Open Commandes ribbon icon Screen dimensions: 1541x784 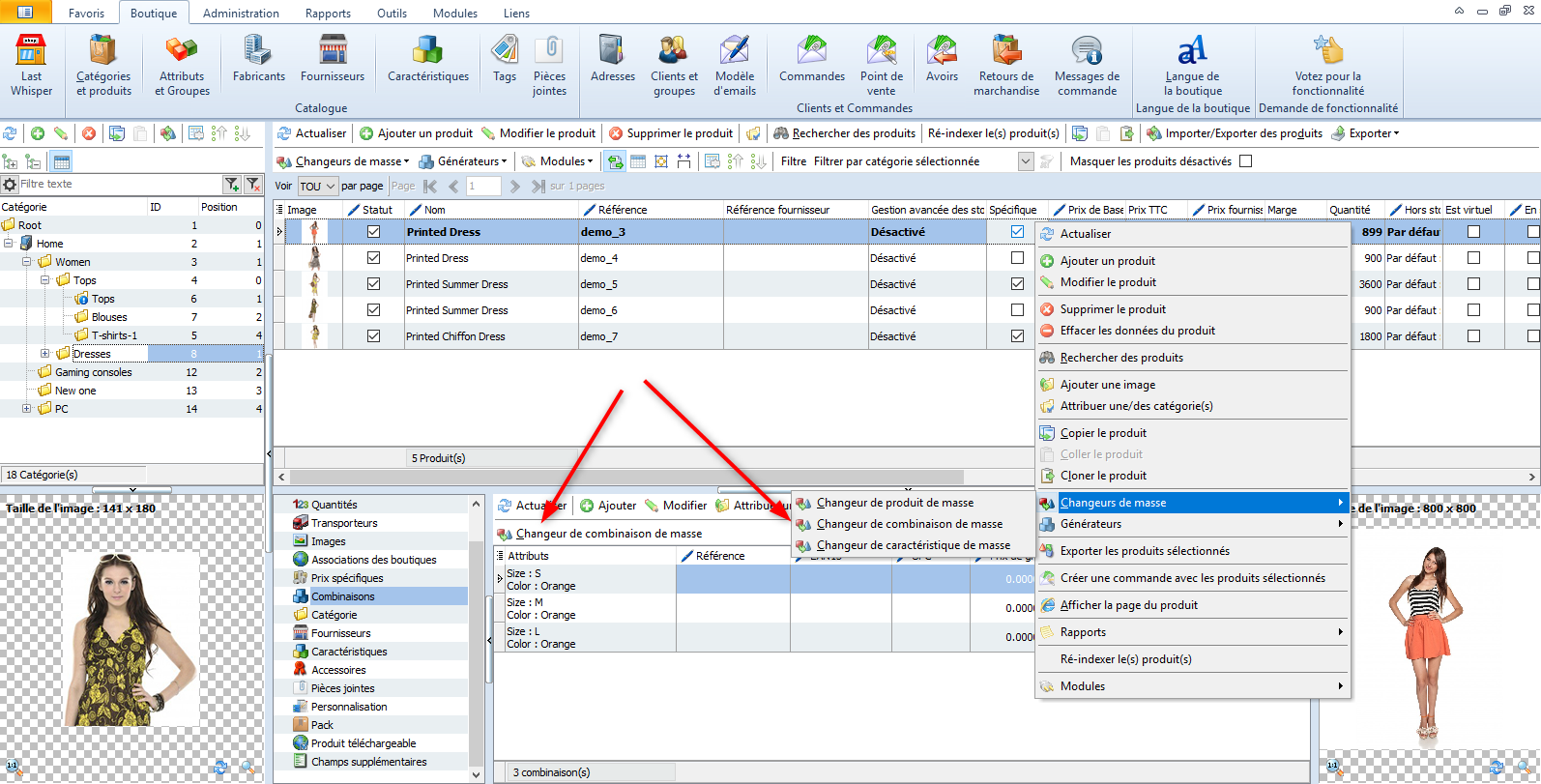812,58
